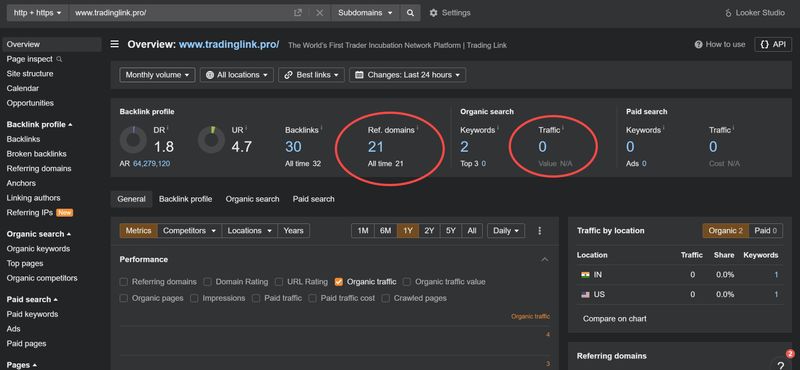Select 6M time range

(x=386, y=231)
